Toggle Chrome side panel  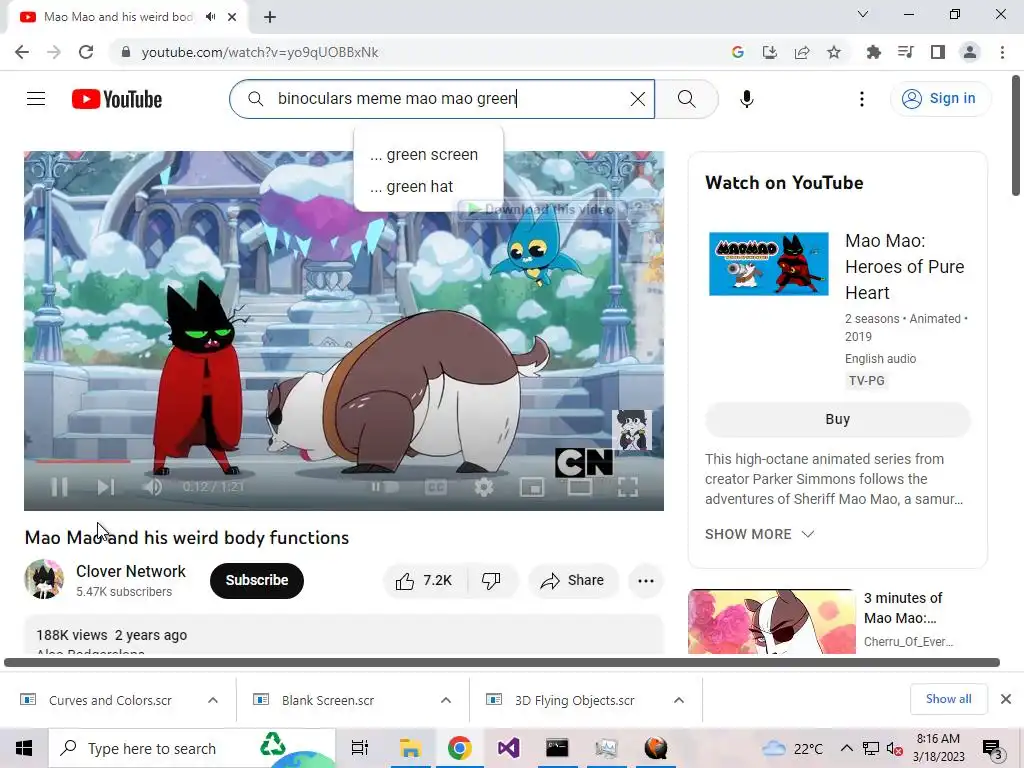(938, 52)
